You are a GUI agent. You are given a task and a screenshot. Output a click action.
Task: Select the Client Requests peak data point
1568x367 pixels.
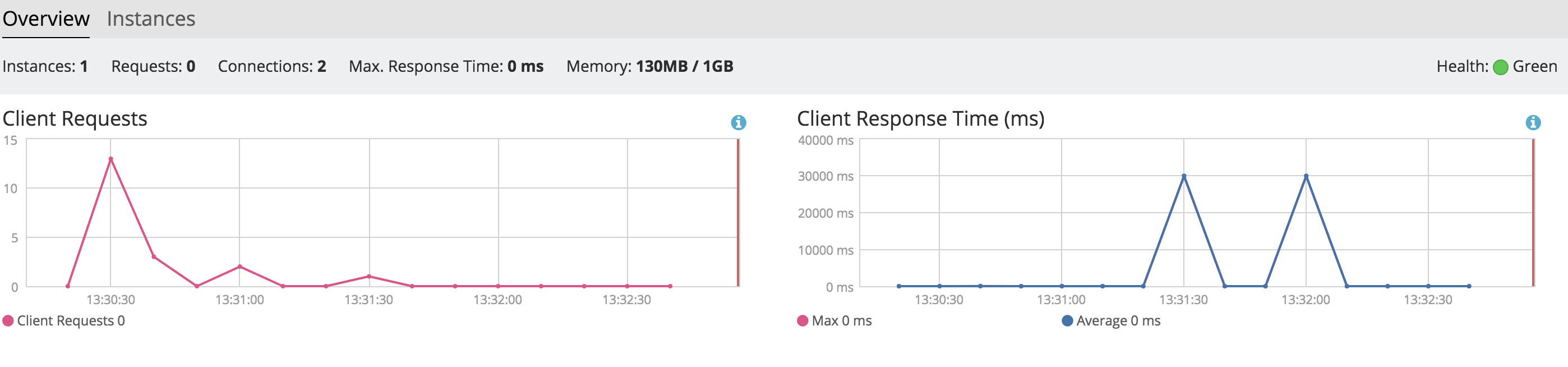point(111,159)
